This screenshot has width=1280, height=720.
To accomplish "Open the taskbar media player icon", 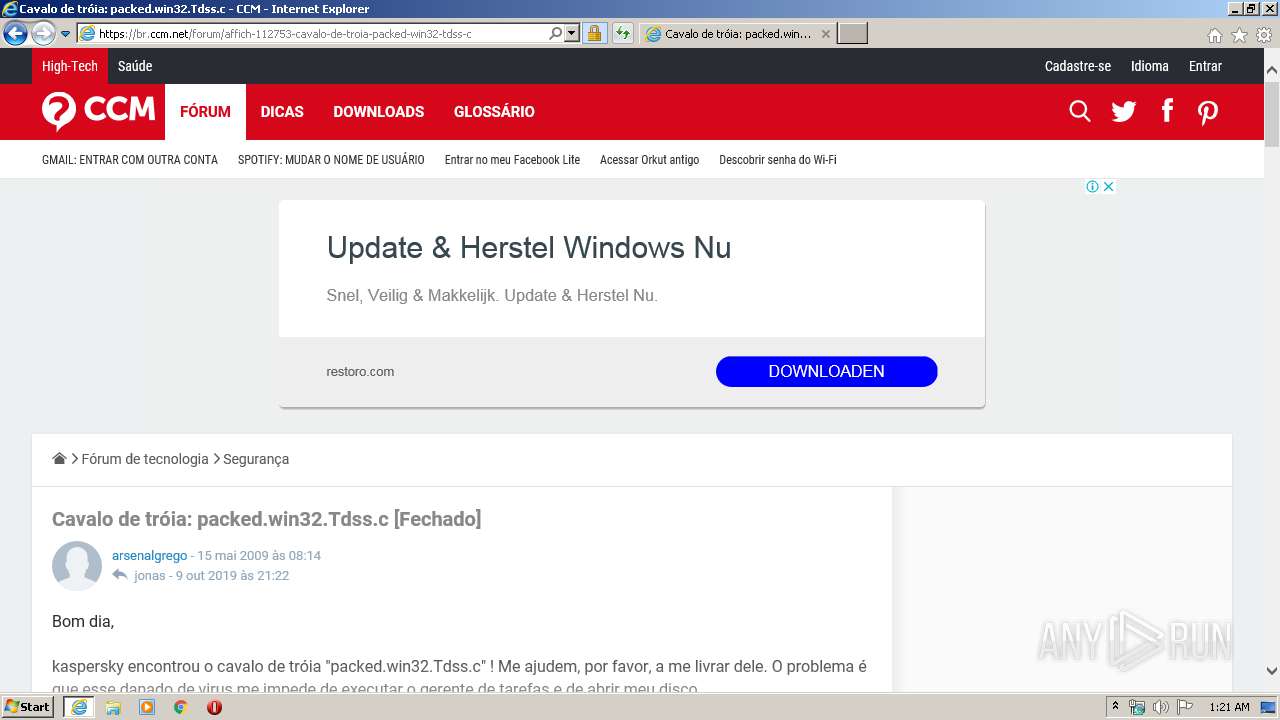I will pos(147,707).
